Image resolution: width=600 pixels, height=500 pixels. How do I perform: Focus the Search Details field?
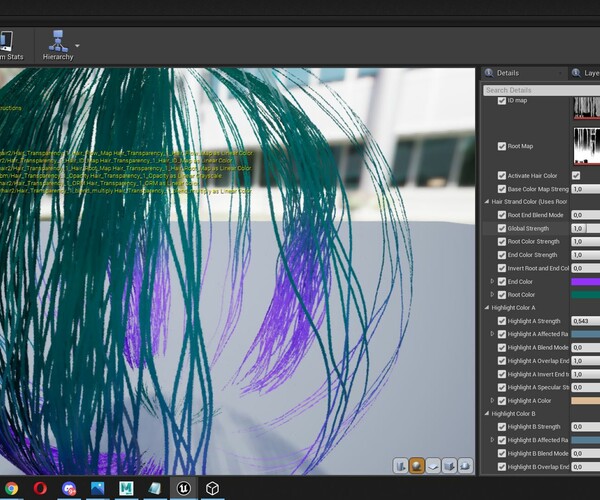tap(541, 90)
